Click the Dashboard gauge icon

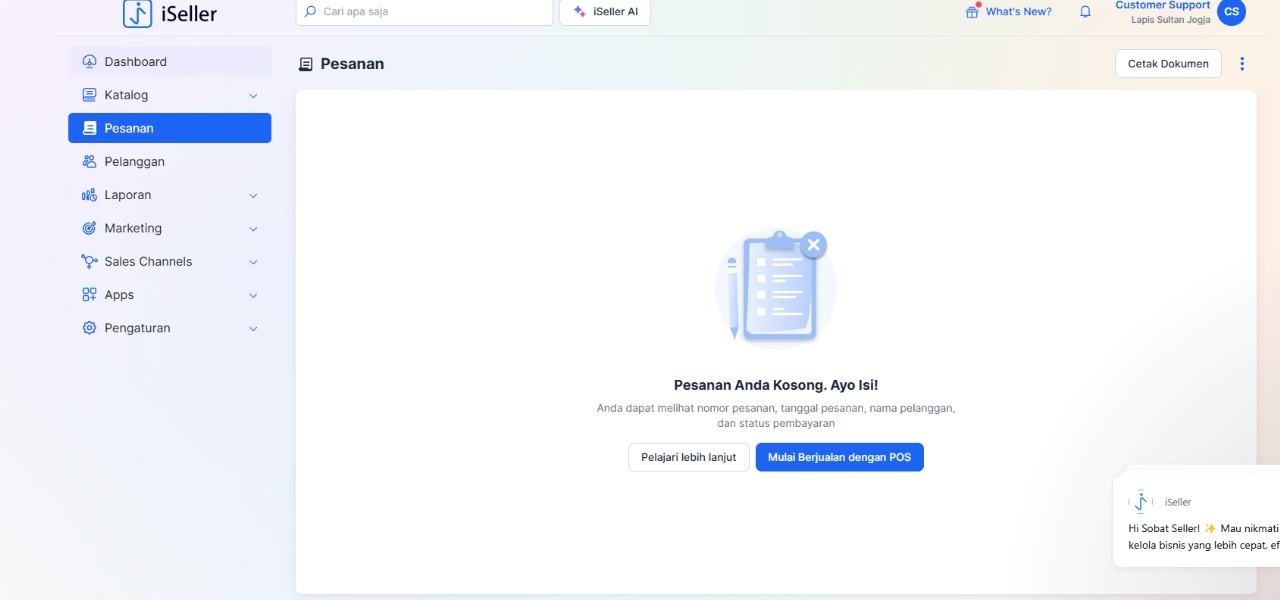coord(89,62)
